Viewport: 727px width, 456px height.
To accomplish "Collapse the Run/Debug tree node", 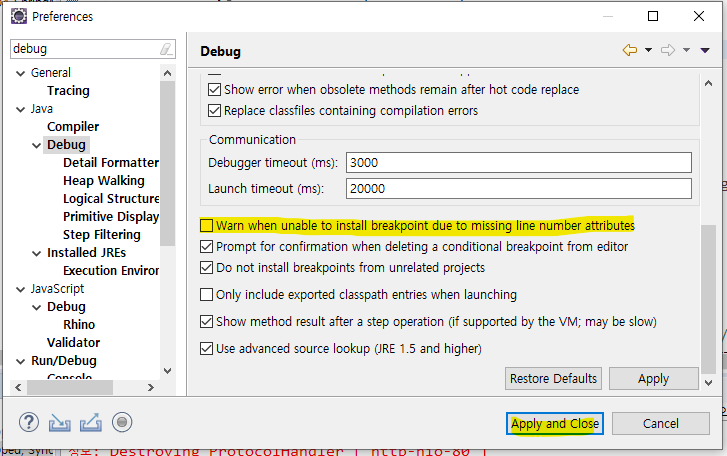I will [20, 361].
